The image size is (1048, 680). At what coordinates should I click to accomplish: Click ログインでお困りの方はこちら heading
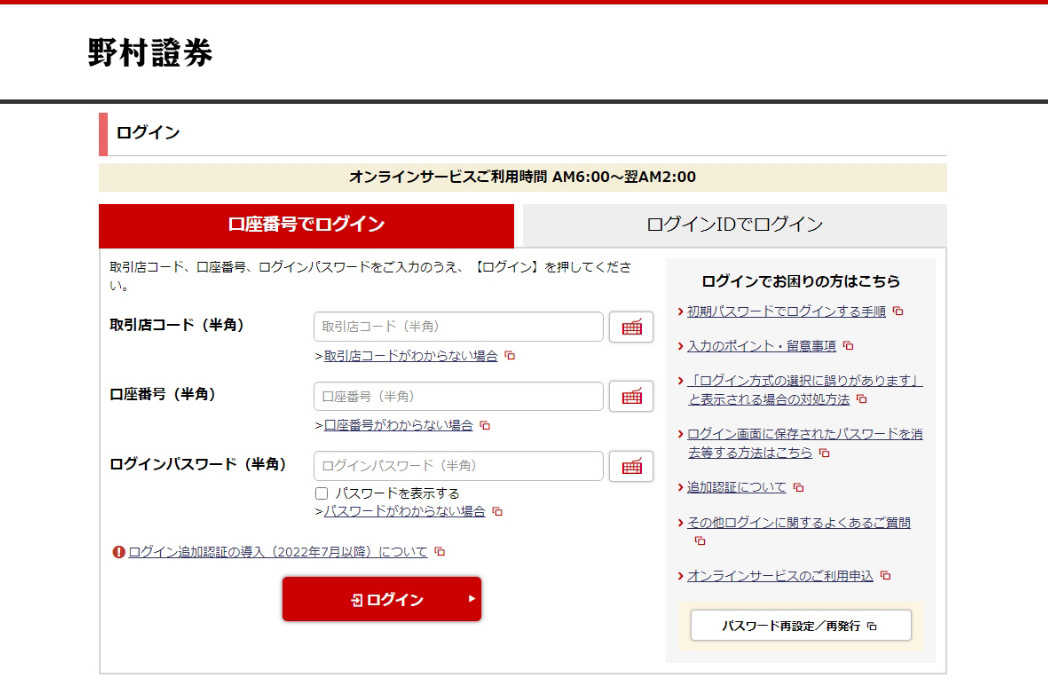coord(801,281)
